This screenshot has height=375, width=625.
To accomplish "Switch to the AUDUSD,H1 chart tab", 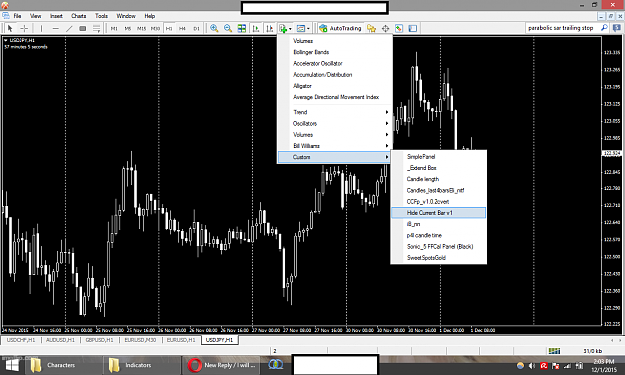I will (60, 340).
